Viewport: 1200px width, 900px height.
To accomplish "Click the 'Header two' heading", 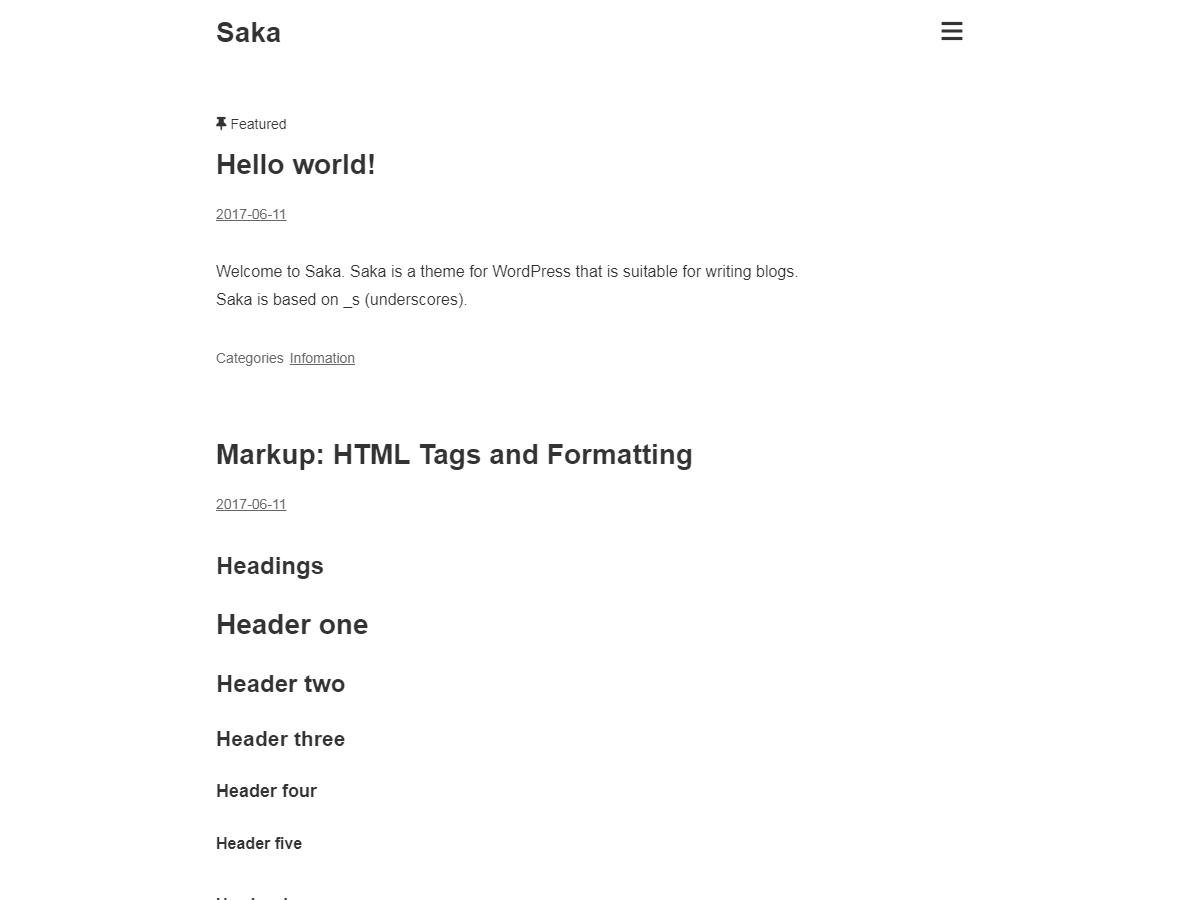I will [x=281, y=684].
